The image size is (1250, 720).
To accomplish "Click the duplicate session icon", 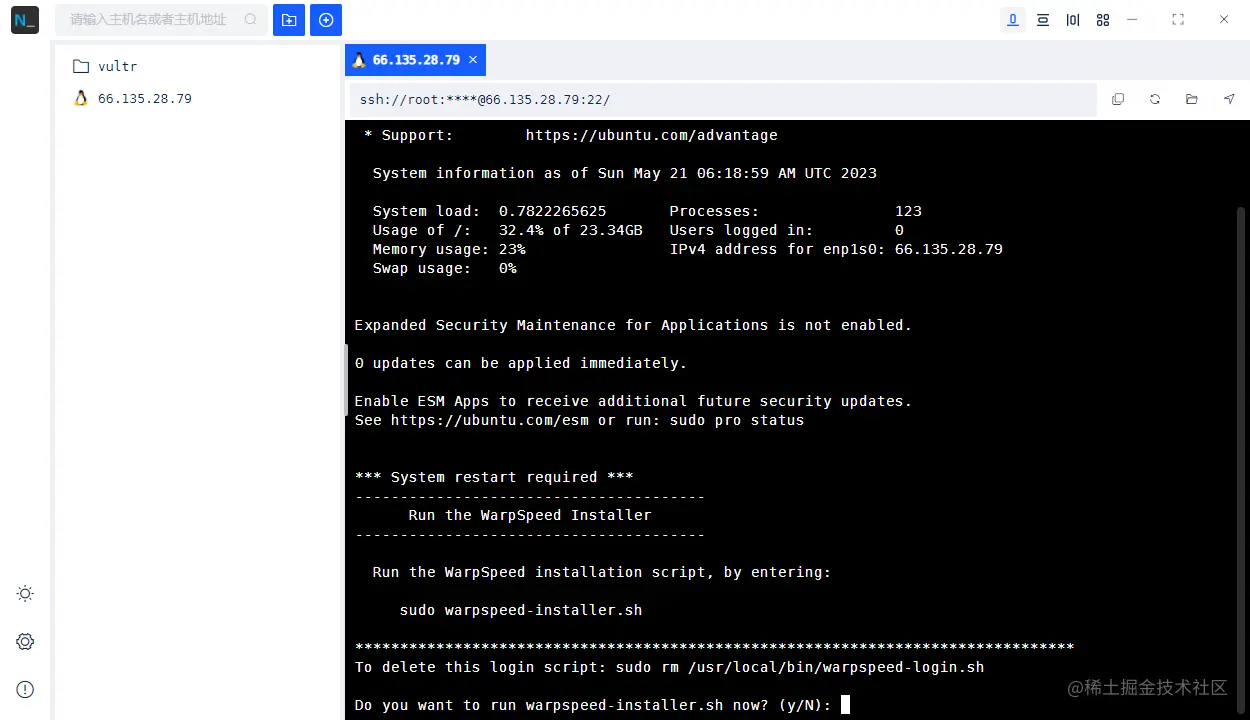I will [x=1118, y=99].
